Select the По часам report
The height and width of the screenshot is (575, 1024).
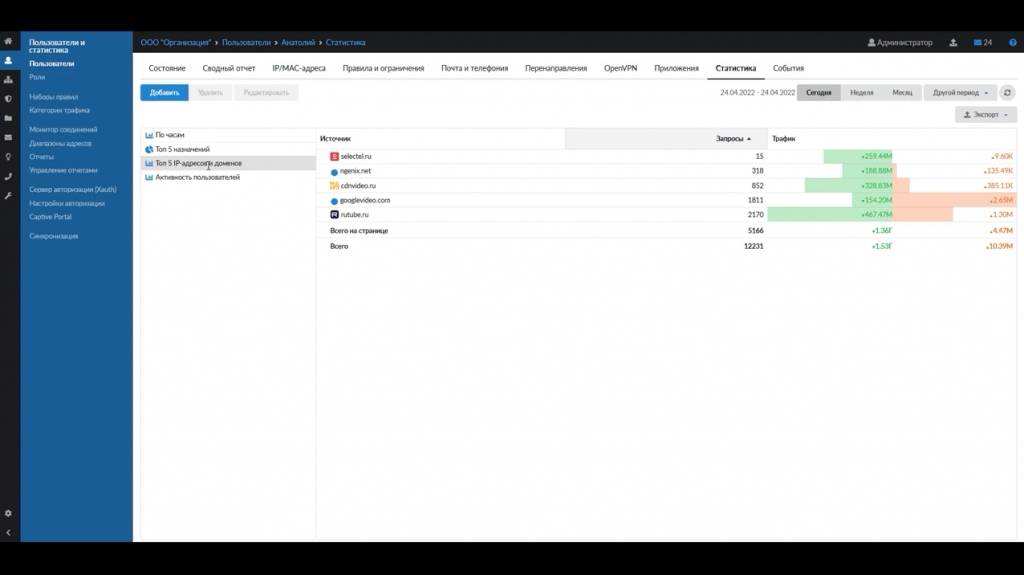(228, 135)
